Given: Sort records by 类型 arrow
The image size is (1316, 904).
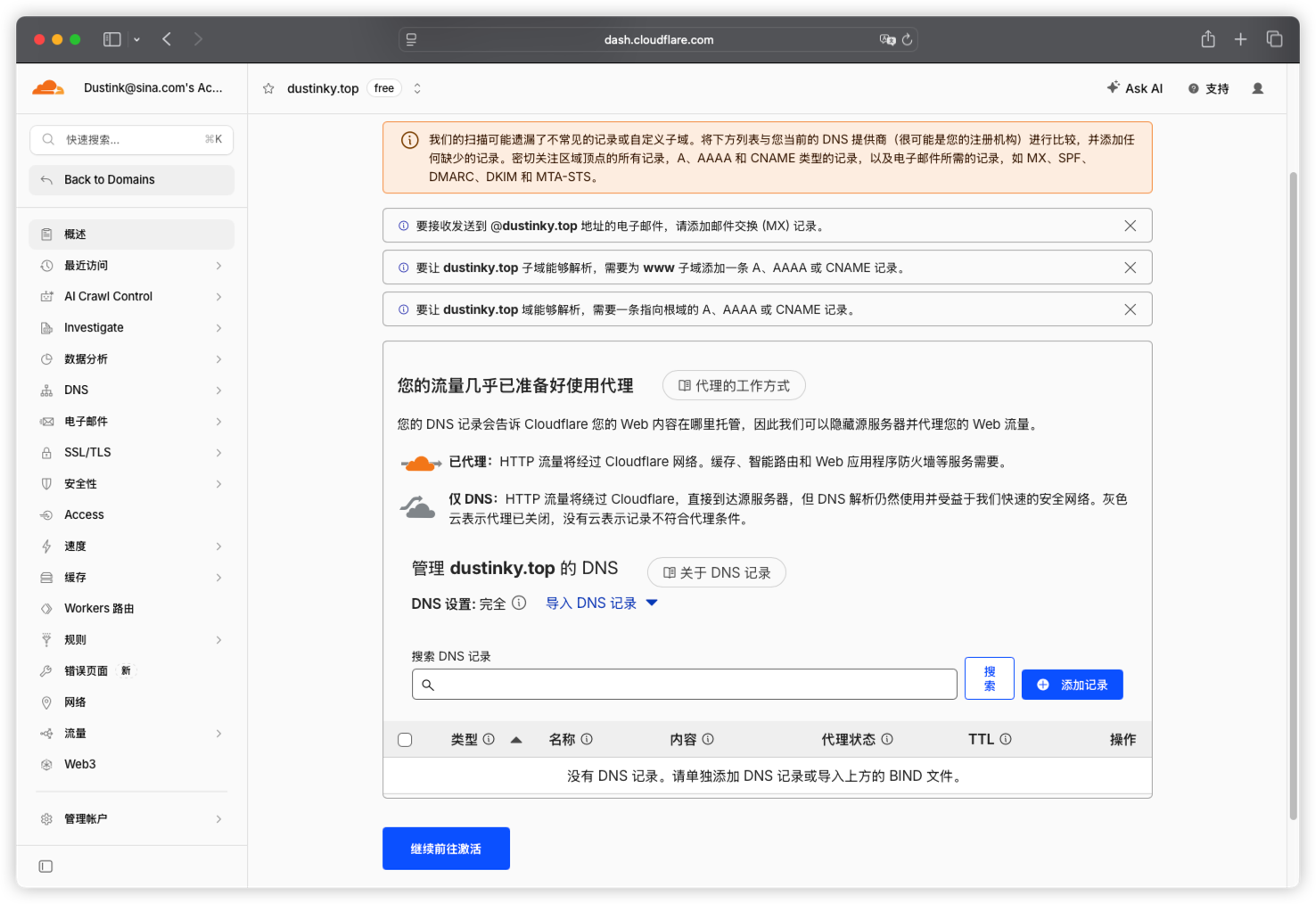Looking at the screenshot, I should (516, 740).
